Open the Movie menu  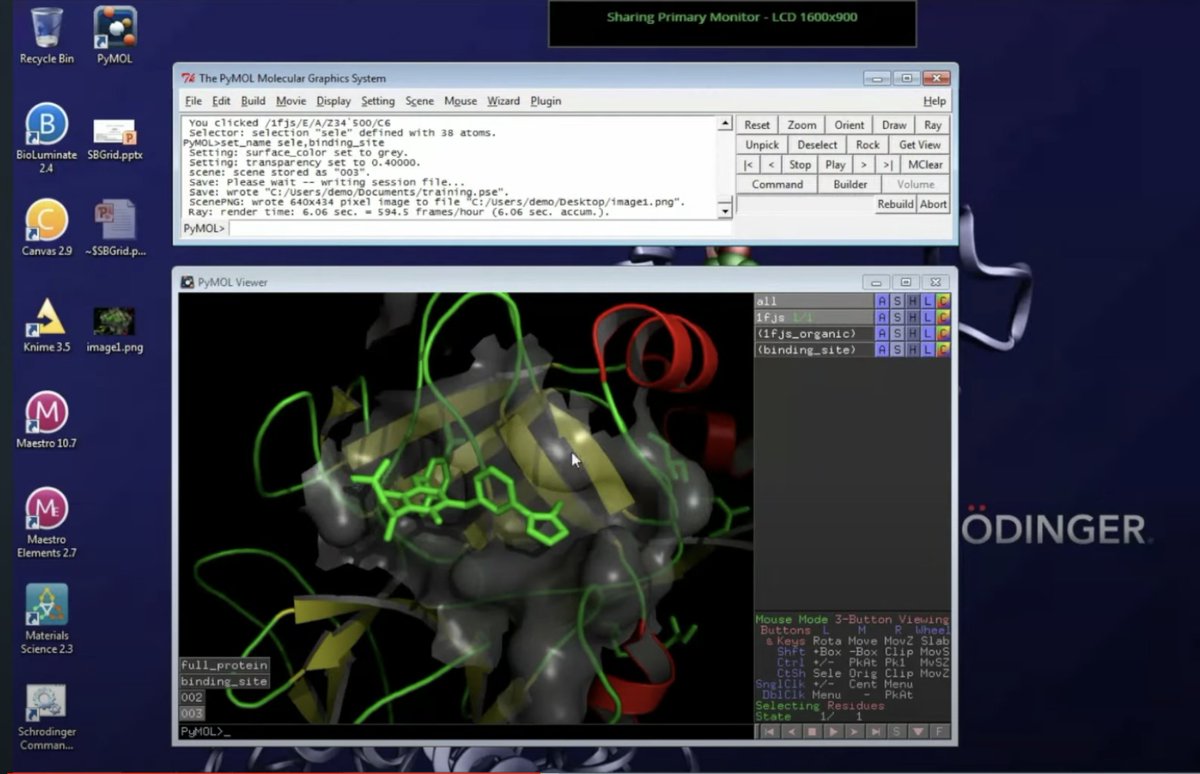point(291,101)
